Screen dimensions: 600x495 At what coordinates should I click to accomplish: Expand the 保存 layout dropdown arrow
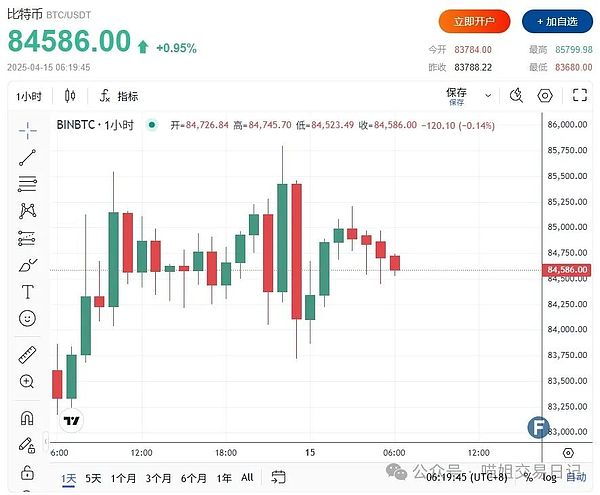pyautogui.click(x=487, y=96)
